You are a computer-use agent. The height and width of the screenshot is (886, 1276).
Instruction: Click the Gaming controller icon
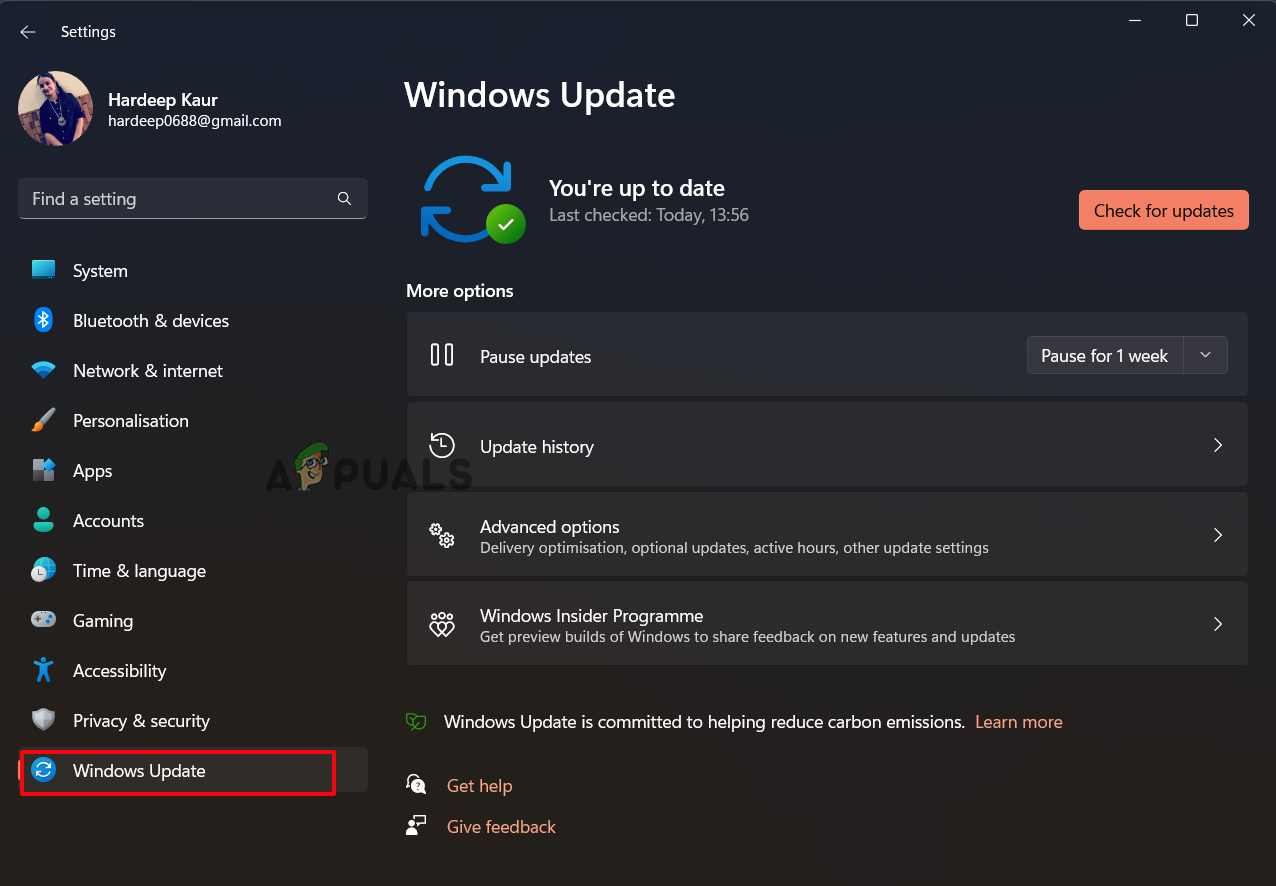click(x=44, y=620)
